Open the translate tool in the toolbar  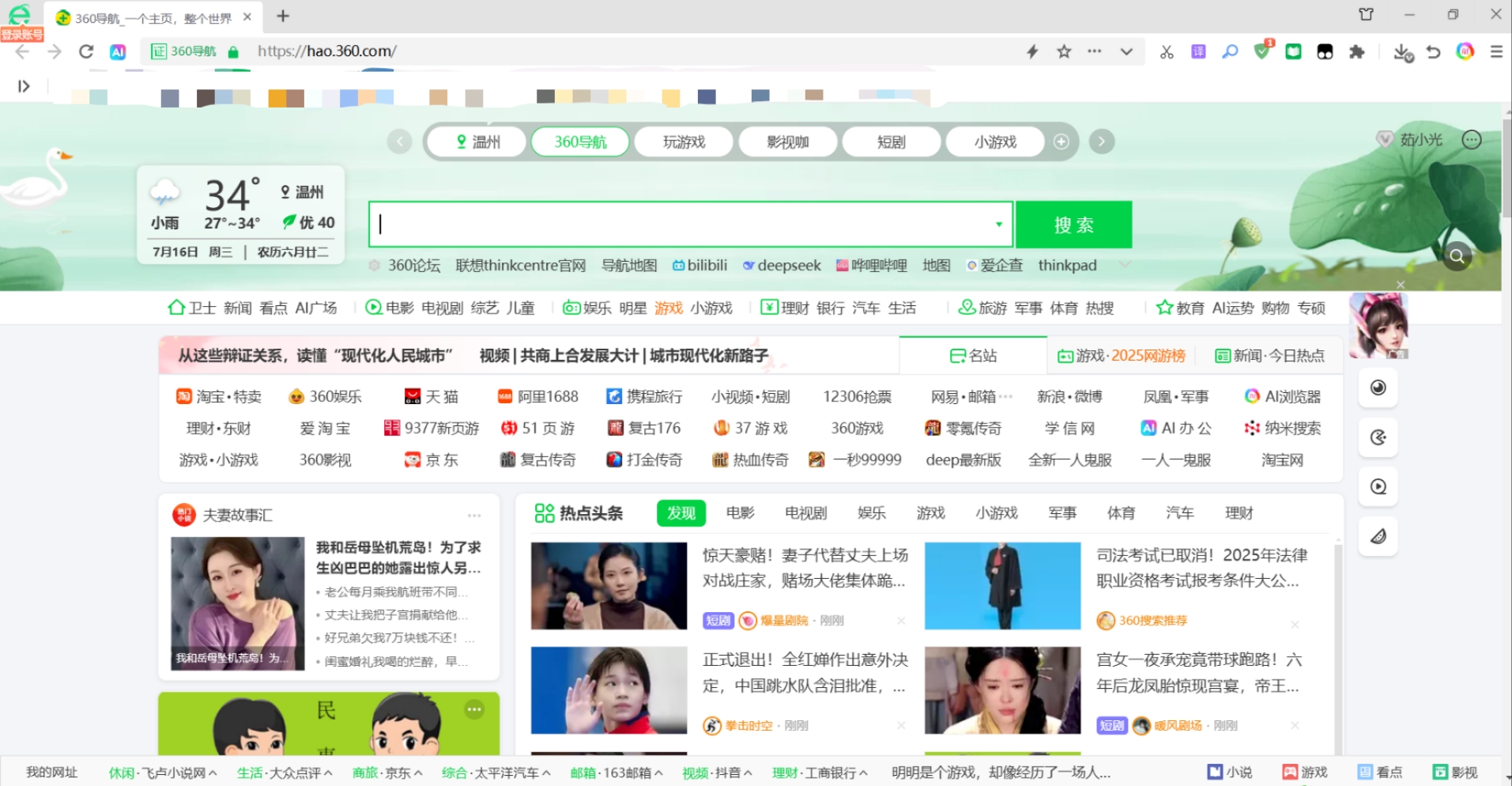tap(1198, 51)
